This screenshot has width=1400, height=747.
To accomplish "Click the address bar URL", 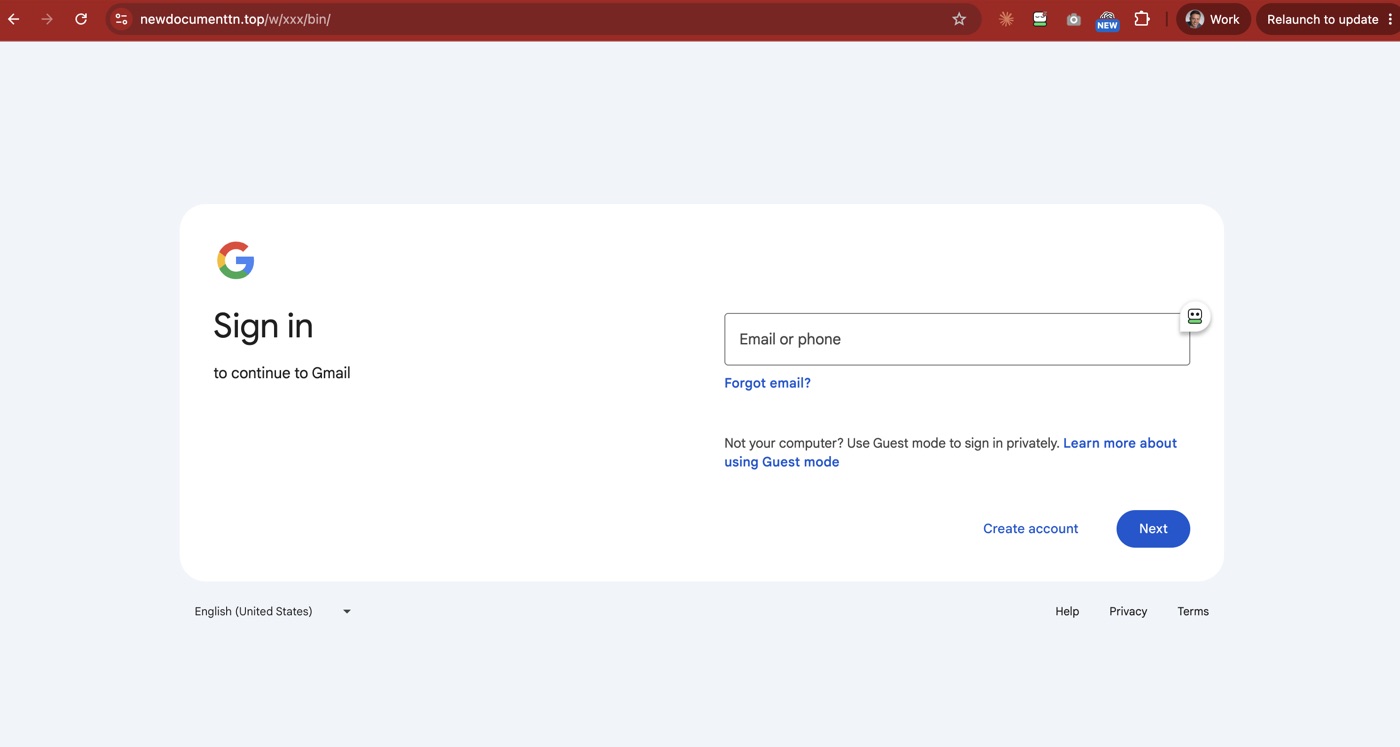I will (x=235, y=19).
